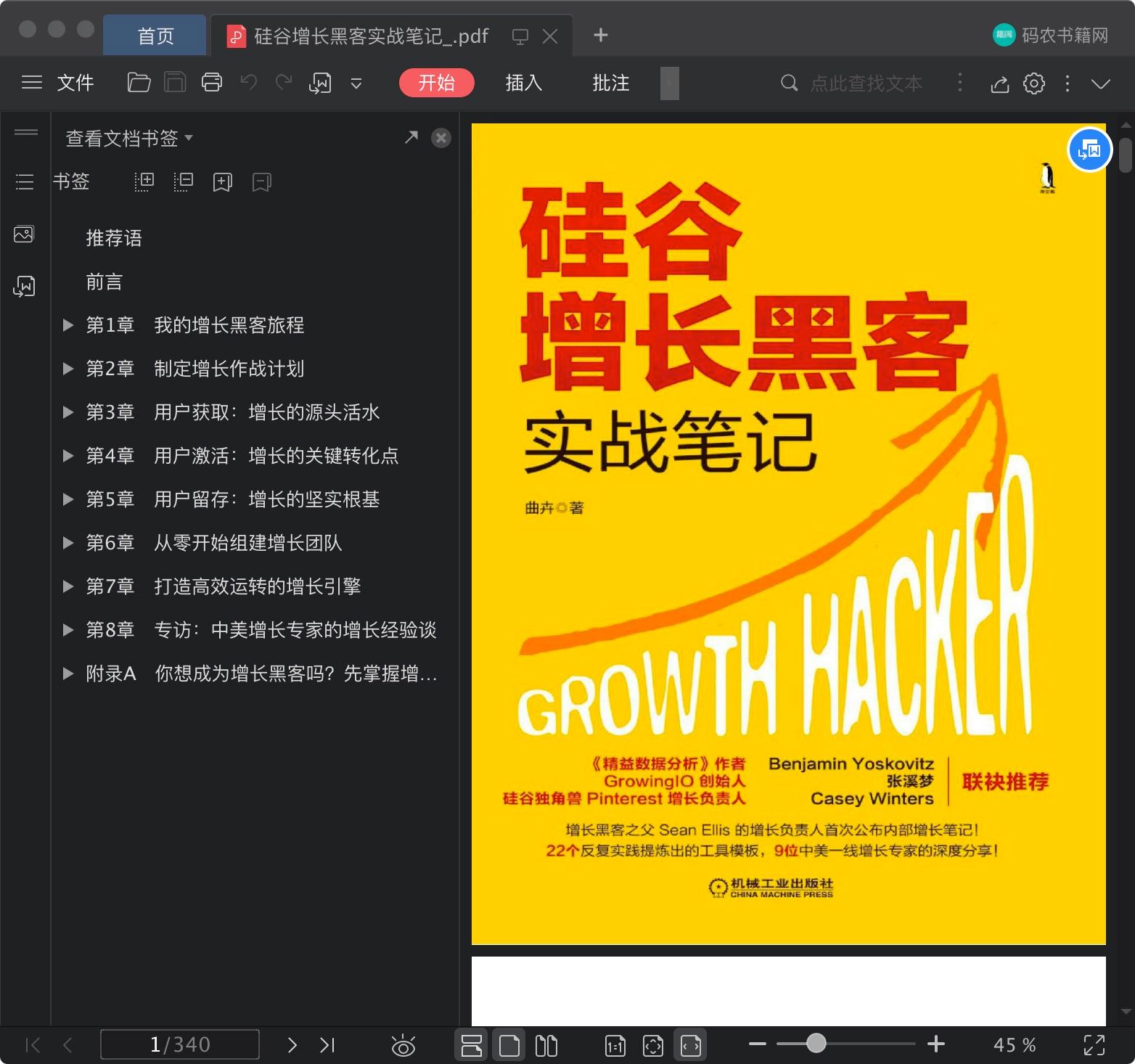
Task: Open settings gear icon
Action: click(1034, 83)
